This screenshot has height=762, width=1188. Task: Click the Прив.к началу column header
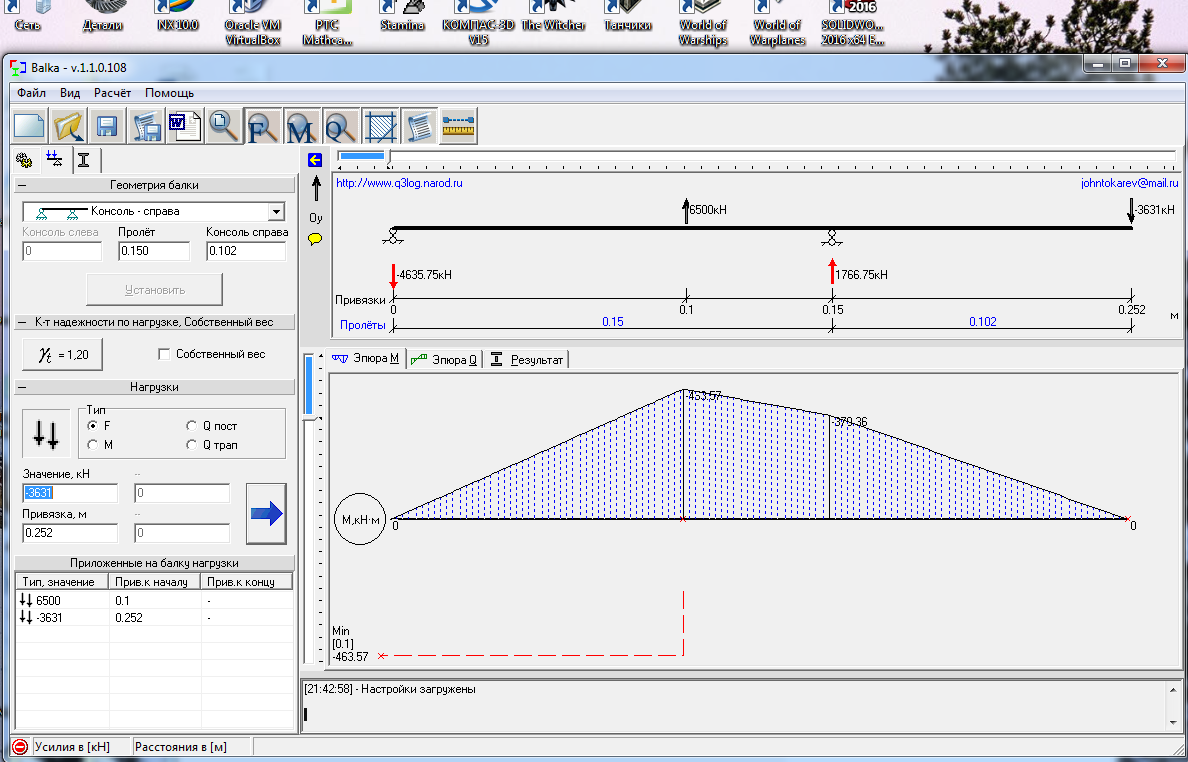[154, 582]
